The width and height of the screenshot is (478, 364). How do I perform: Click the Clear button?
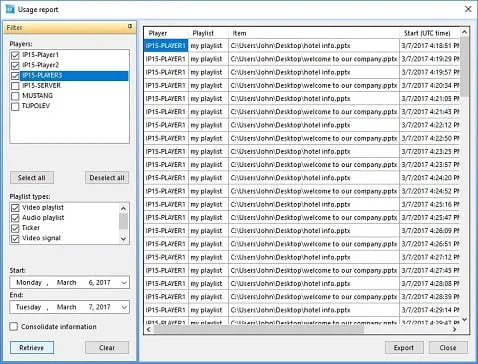[x=107, y=348]
